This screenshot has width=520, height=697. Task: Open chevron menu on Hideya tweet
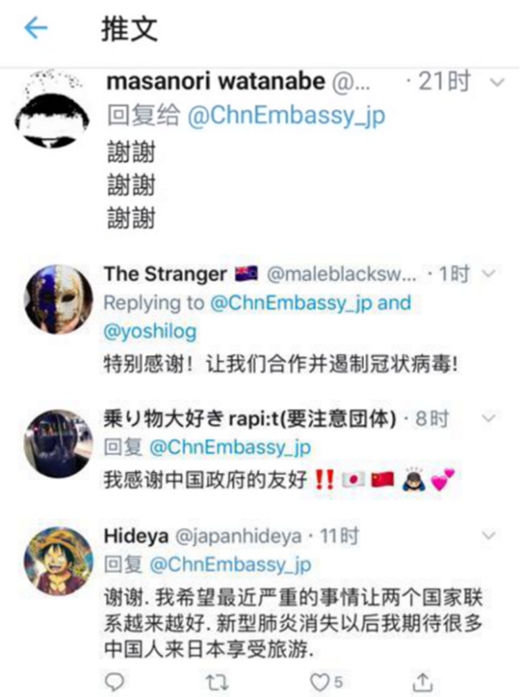[x=489, y=536]
